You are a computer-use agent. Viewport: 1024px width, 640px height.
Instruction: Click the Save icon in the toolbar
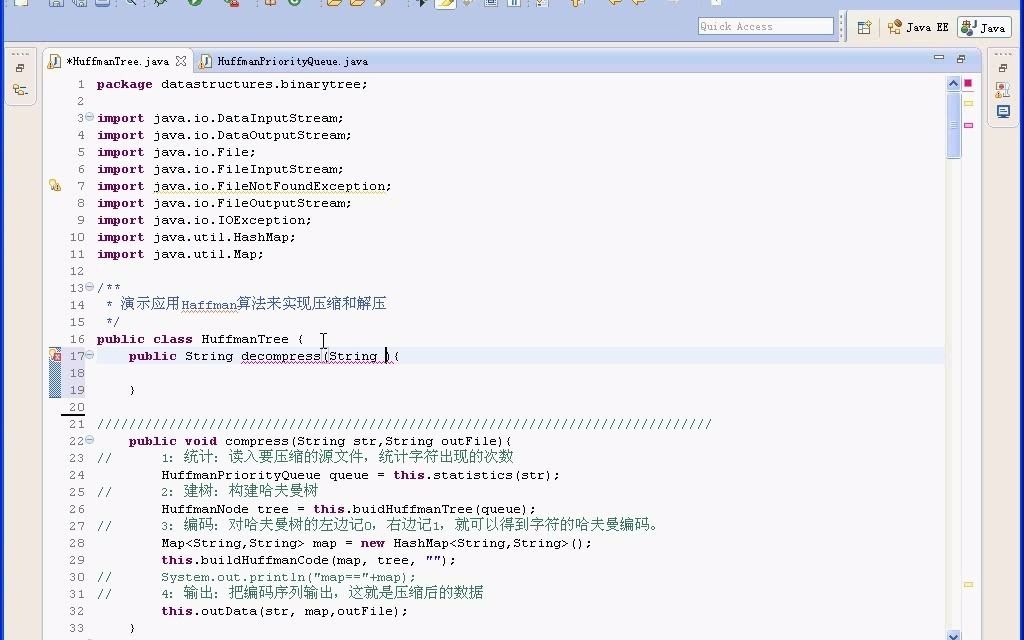pyautogui.click(x=55, y=4)
